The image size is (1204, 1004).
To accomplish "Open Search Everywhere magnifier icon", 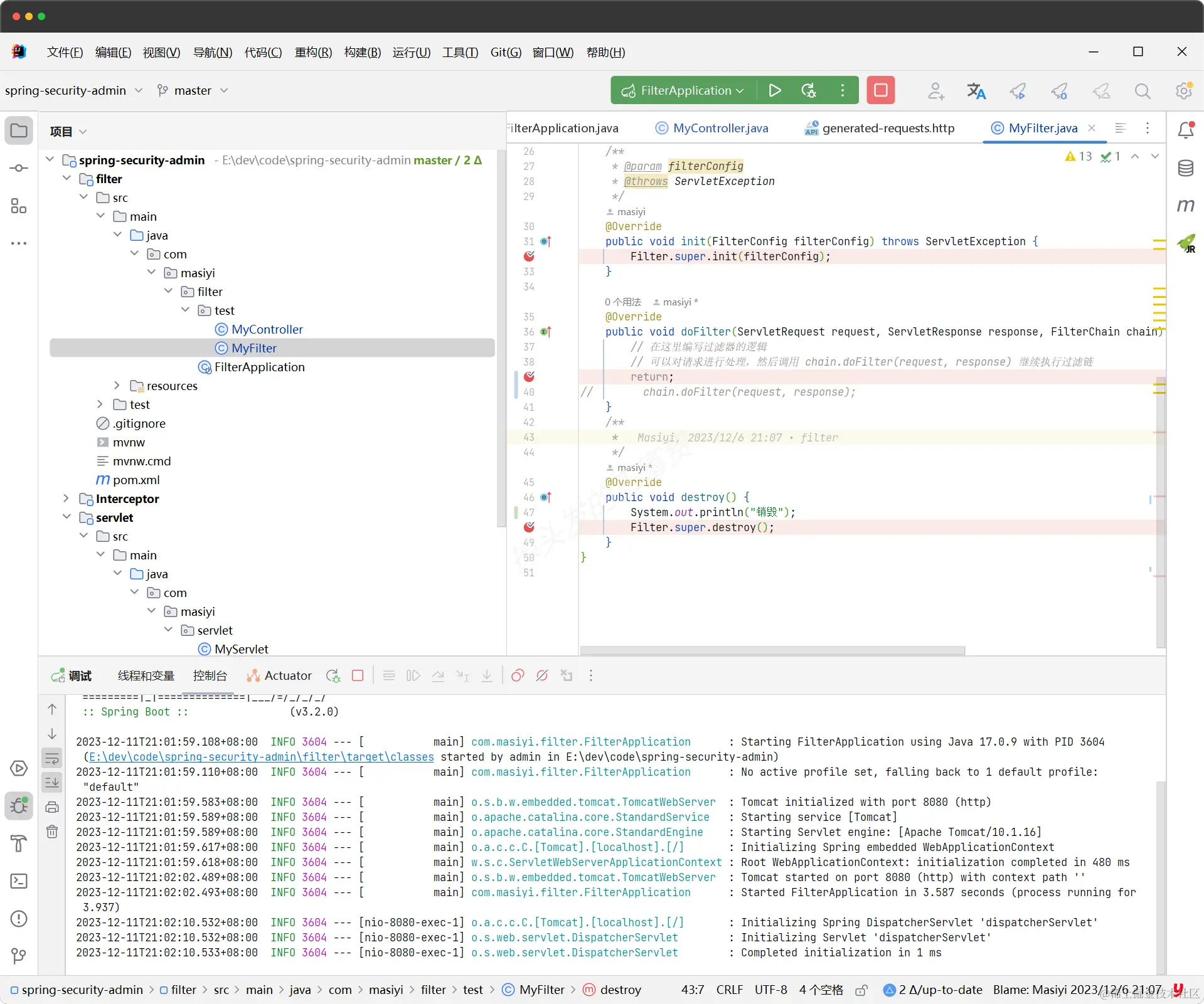I will click(1143, 91).
